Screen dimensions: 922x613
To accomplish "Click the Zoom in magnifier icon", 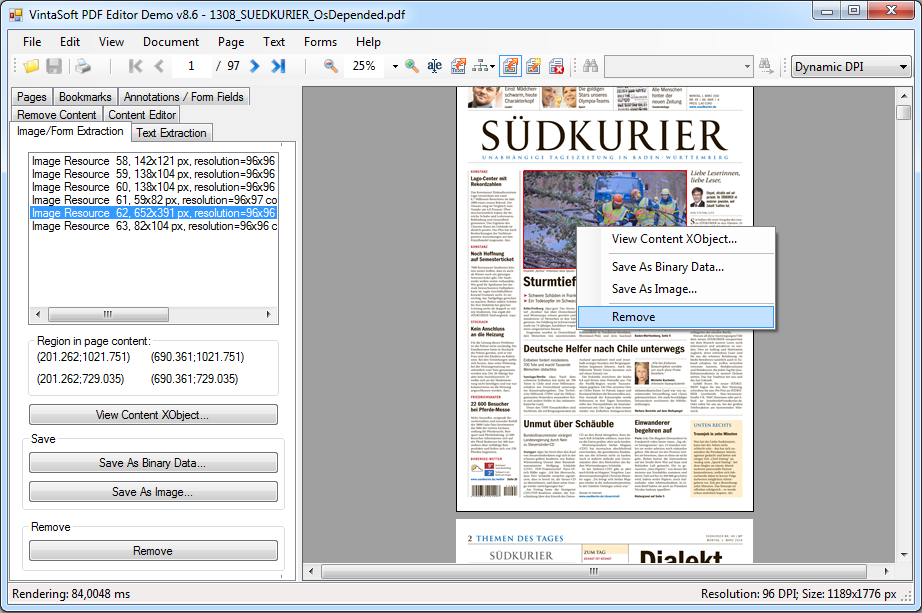I will pos(412,66).
